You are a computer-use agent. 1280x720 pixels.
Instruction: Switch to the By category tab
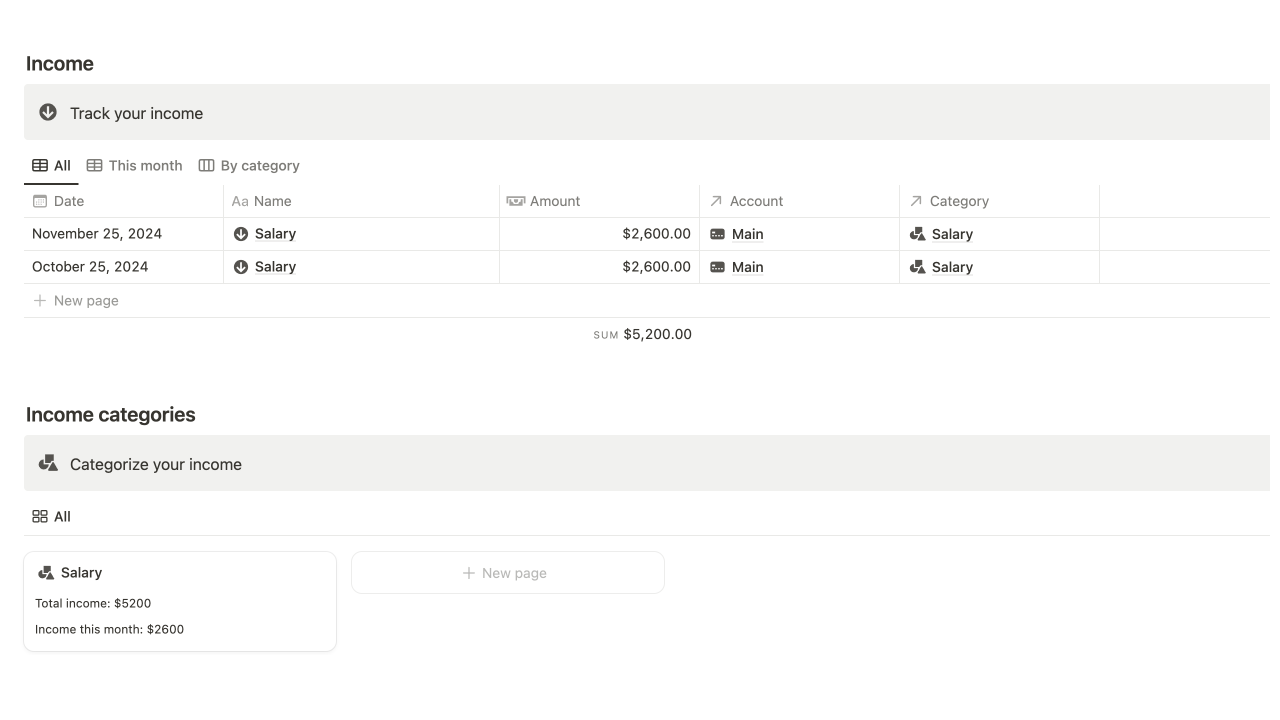[x=249, y=166]
